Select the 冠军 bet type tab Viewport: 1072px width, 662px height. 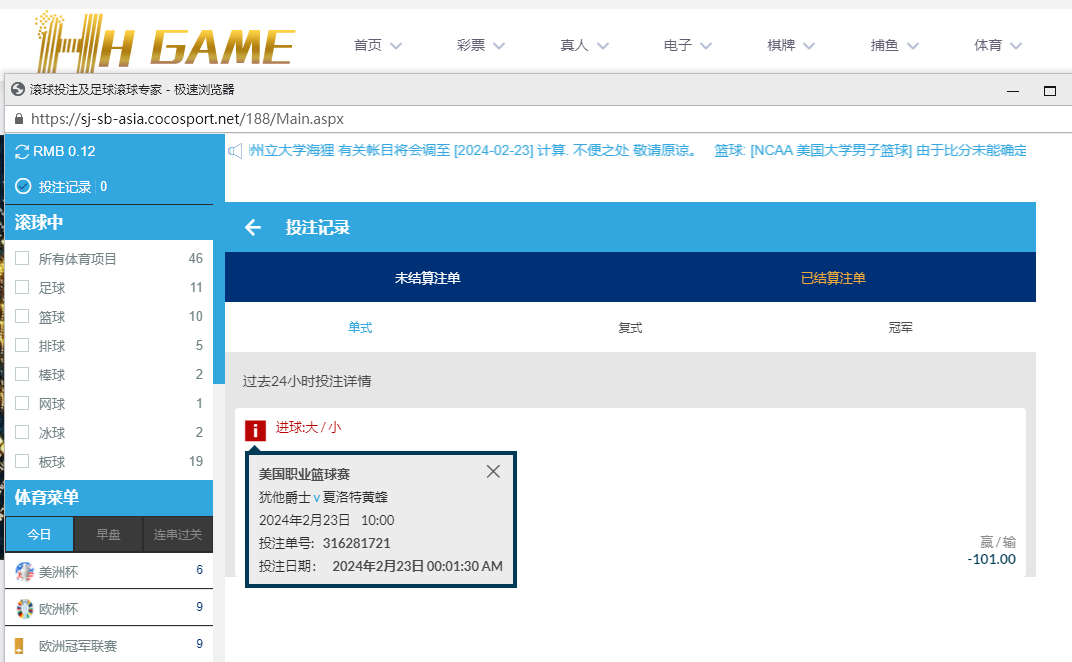(900, 328)
